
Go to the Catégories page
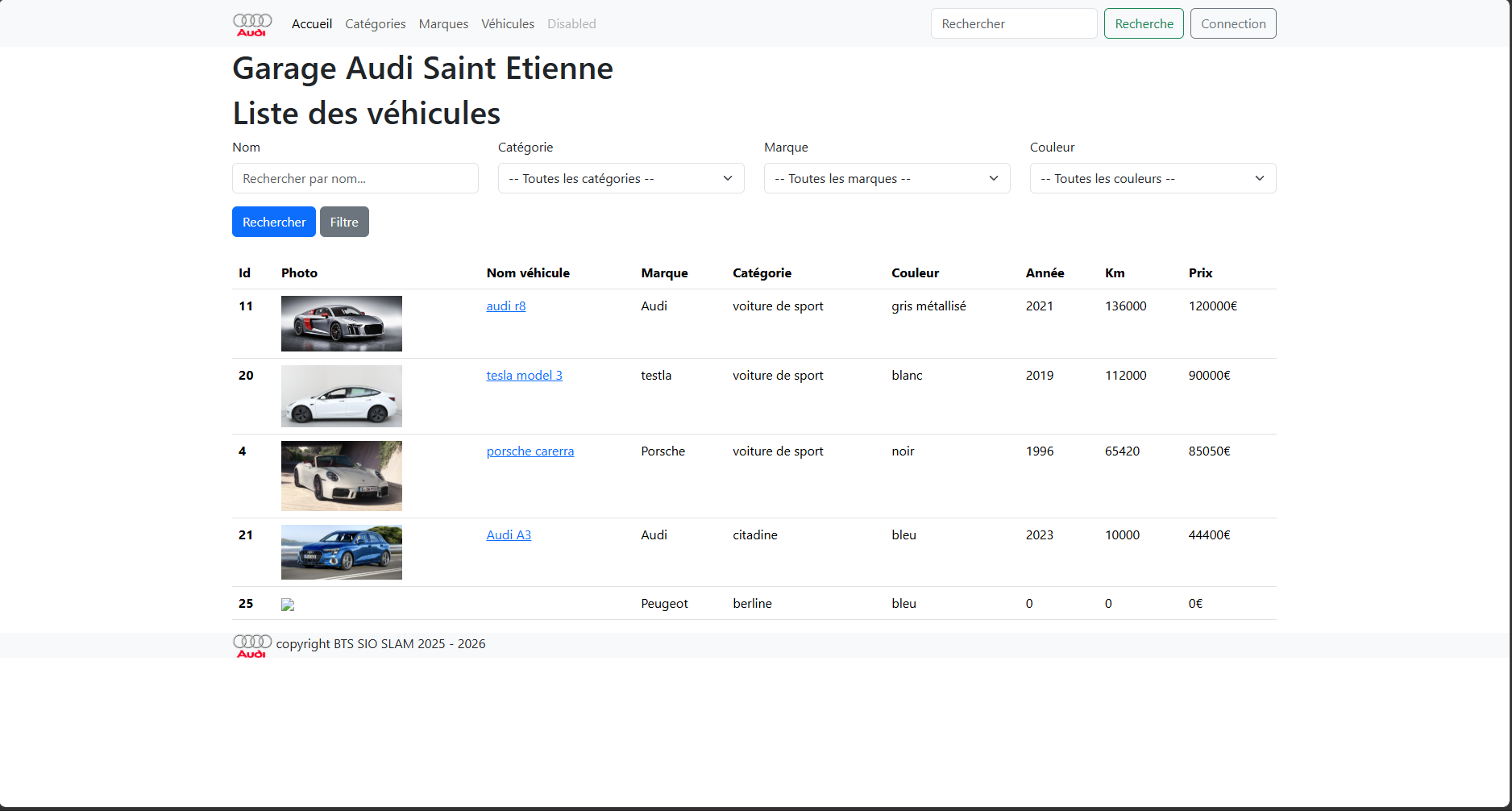point(376,24)
